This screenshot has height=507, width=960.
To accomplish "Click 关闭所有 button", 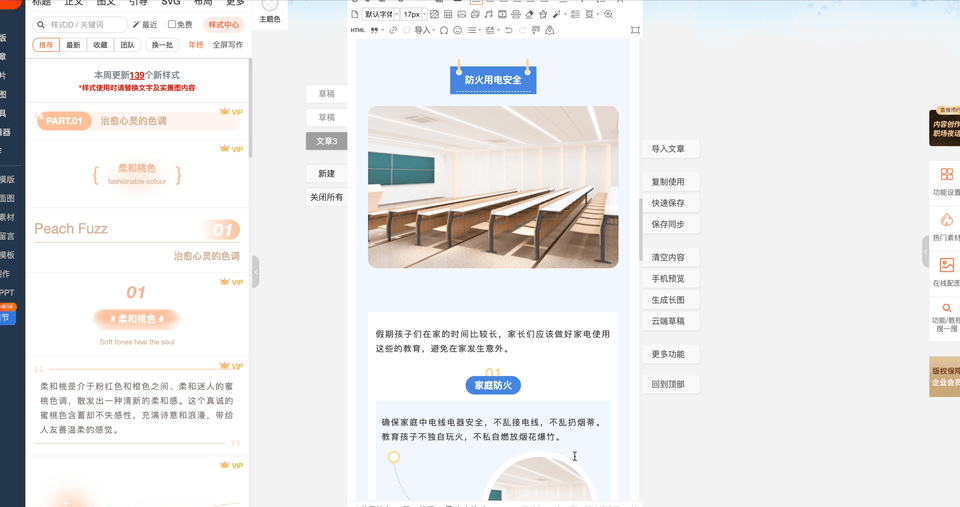I will click(326, 197).
